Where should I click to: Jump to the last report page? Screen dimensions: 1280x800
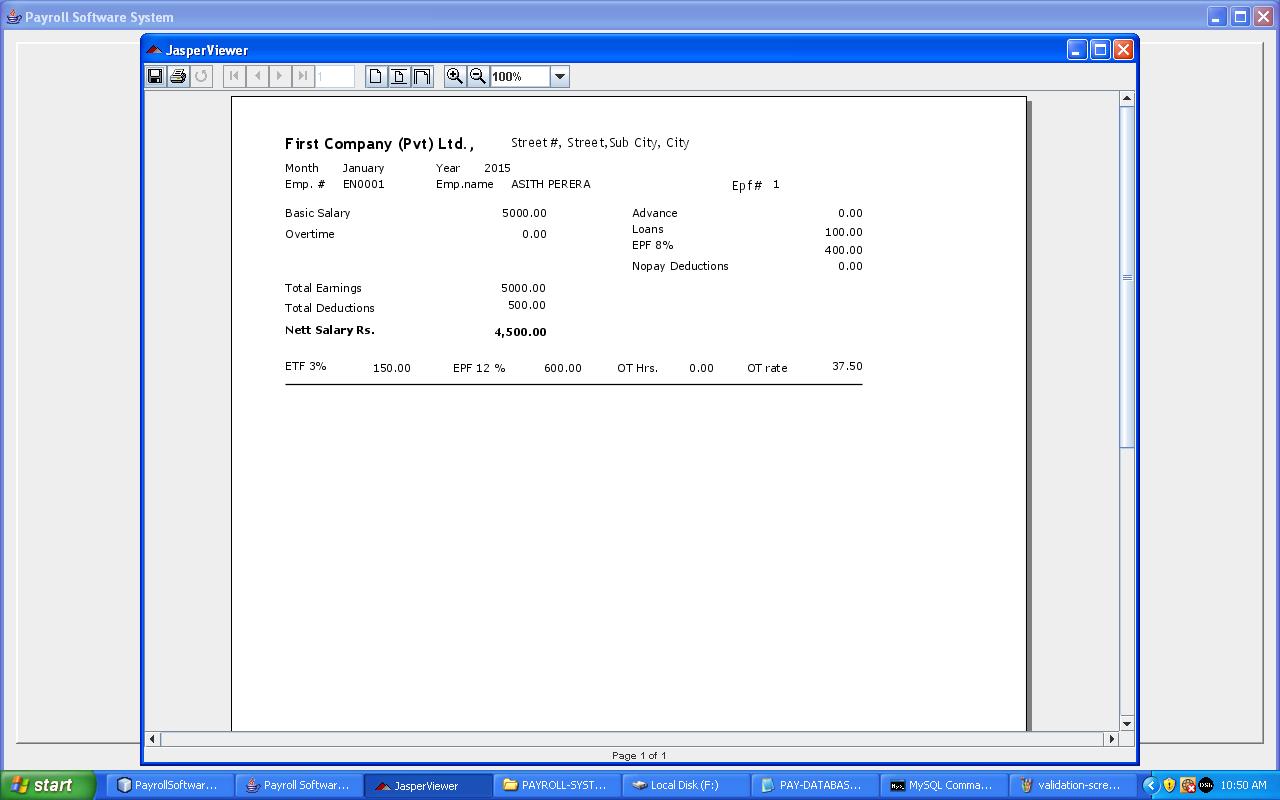pyautogui.click(x=302, y=76)
